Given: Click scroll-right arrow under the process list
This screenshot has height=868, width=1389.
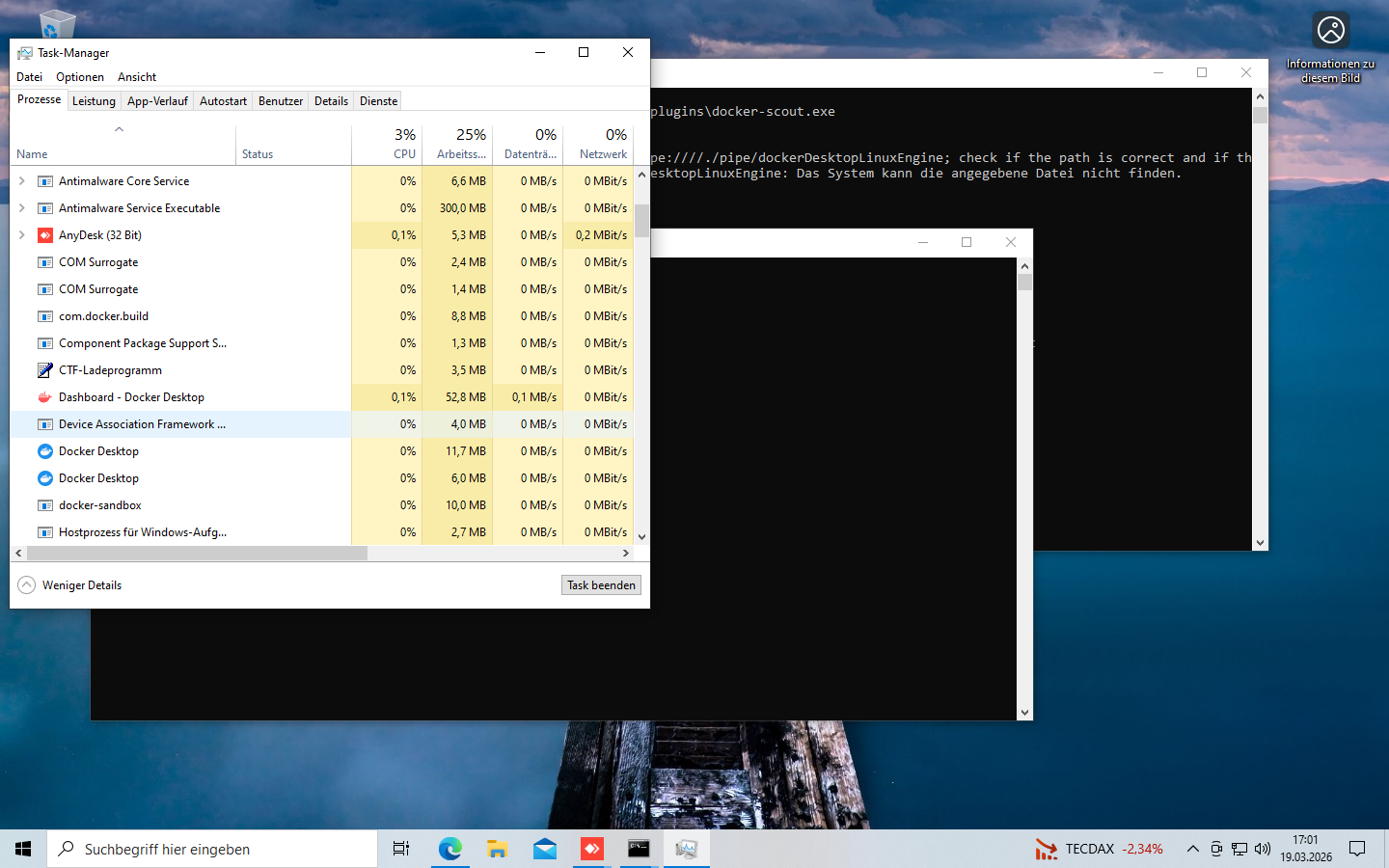Looking at the screenshot, I should 626,554.
